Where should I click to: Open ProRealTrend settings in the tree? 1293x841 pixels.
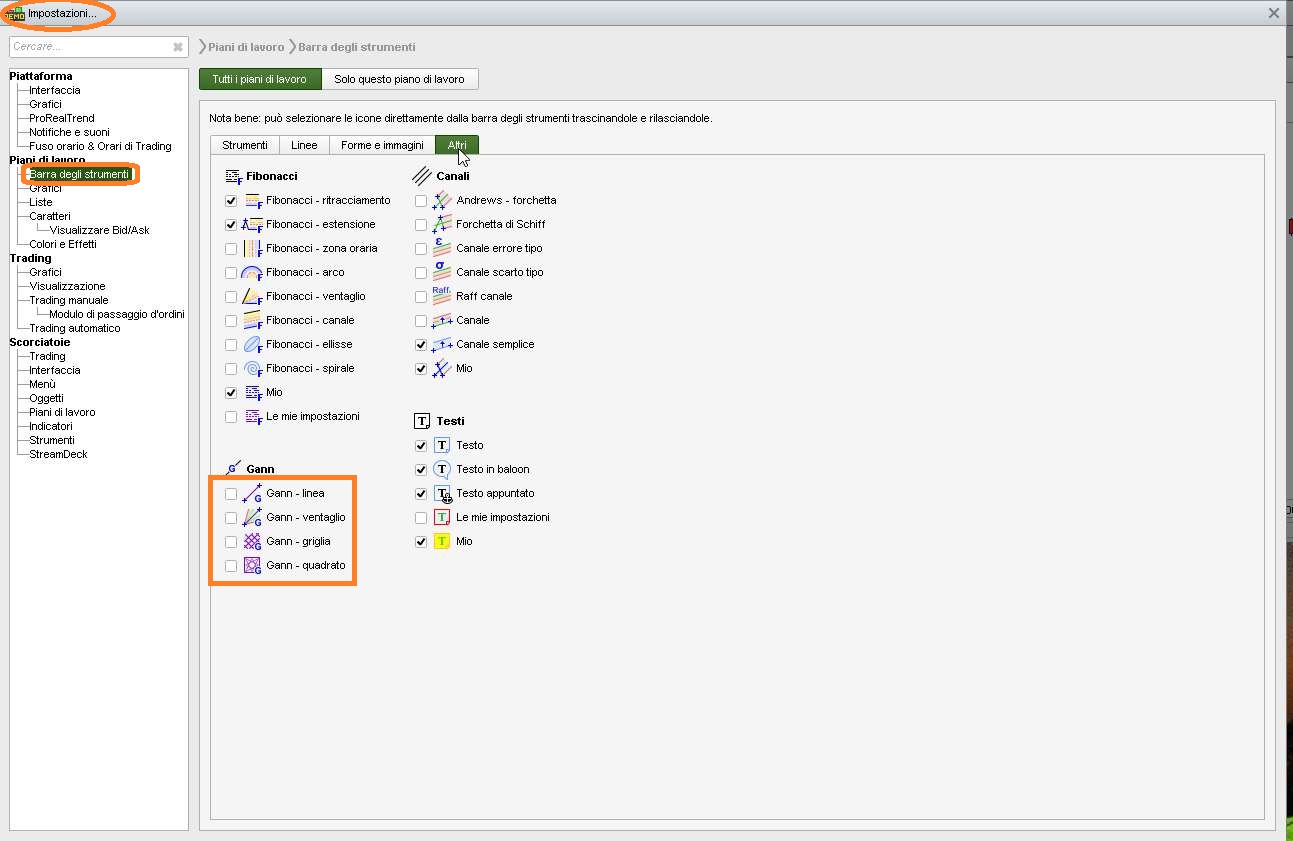(62, 118)
